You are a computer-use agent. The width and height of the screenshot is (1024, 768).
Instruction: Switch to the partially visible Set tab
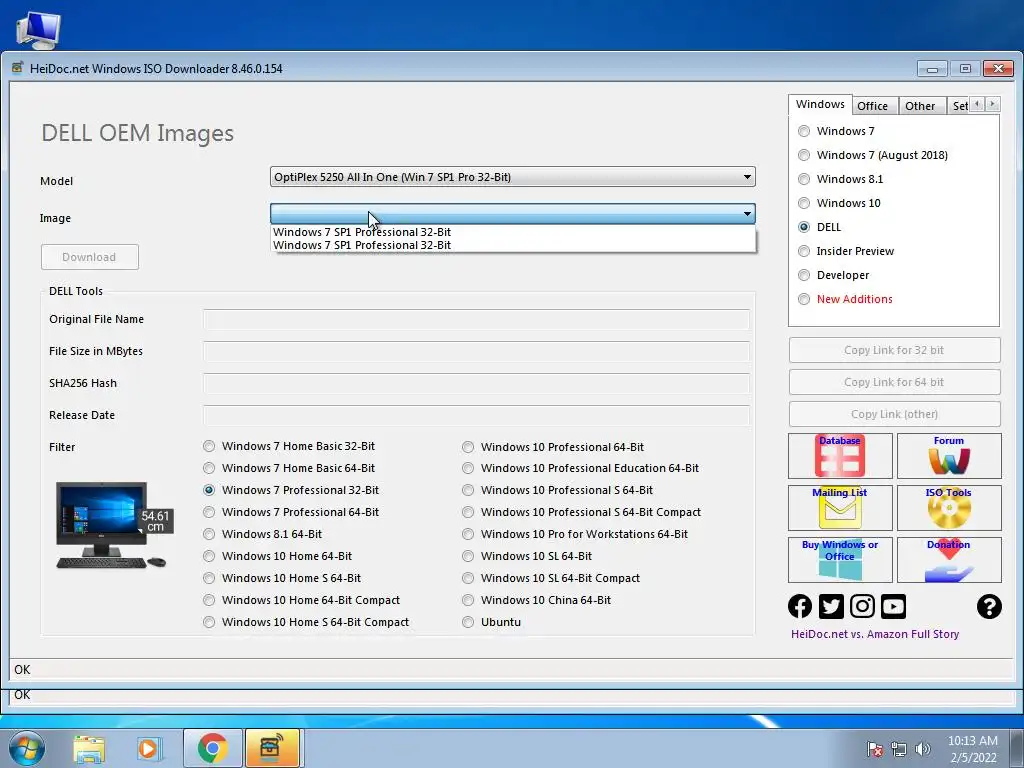[x=958, y=106]
